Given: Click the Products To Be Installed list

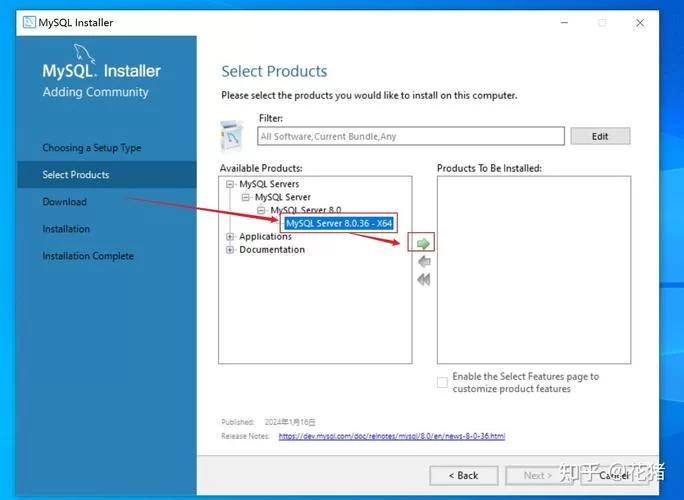Looking at the screenshot, I should coord(534,270).
